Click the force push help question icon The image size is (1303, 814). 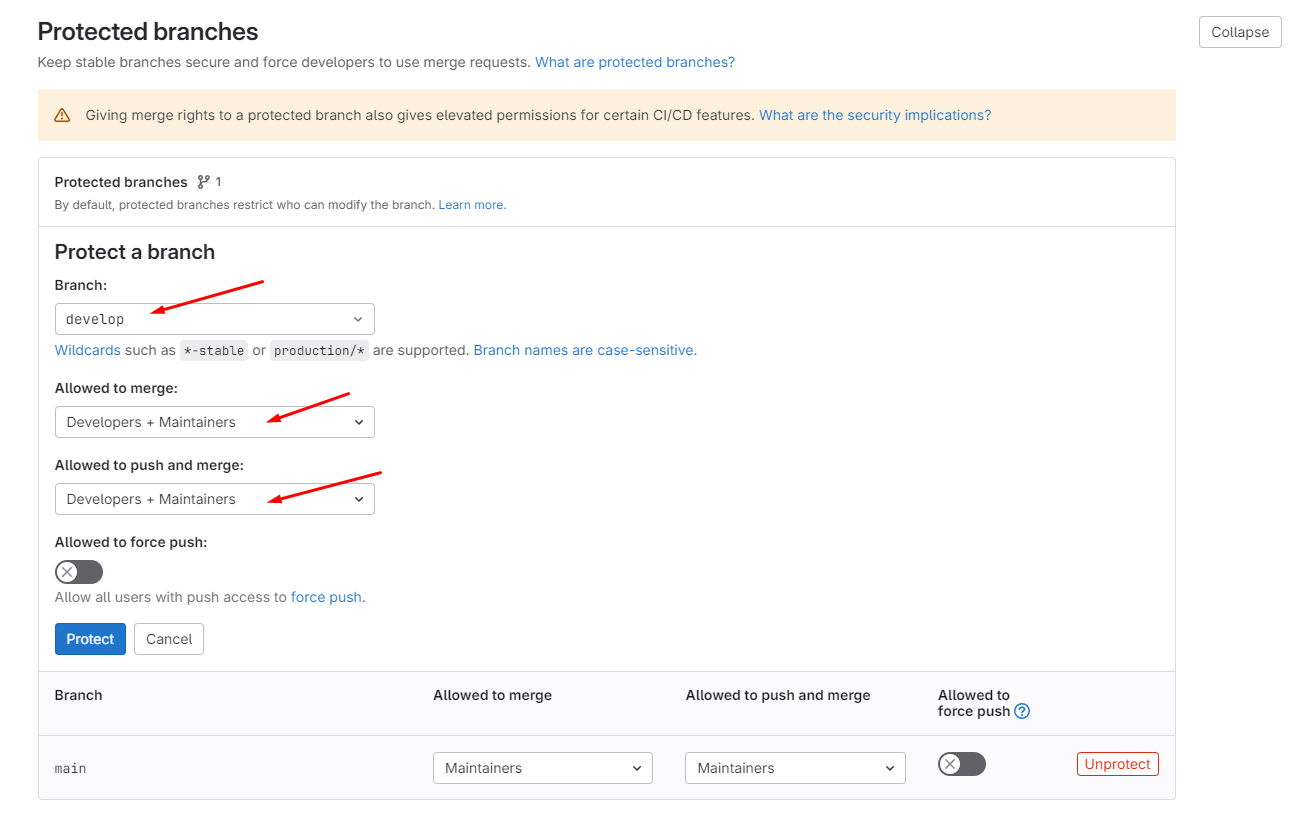click(1022, 712)
